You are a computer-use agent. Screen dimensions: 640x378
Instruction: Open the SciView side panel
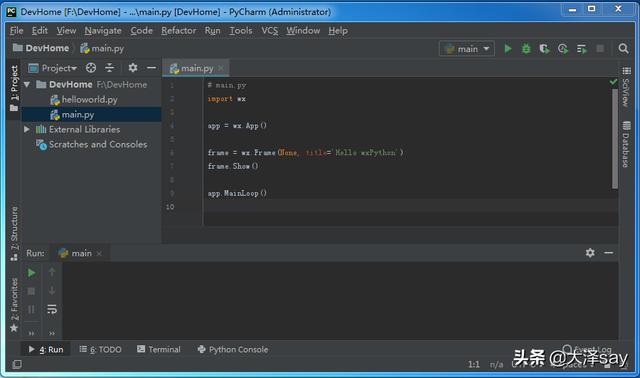[626, 87]
